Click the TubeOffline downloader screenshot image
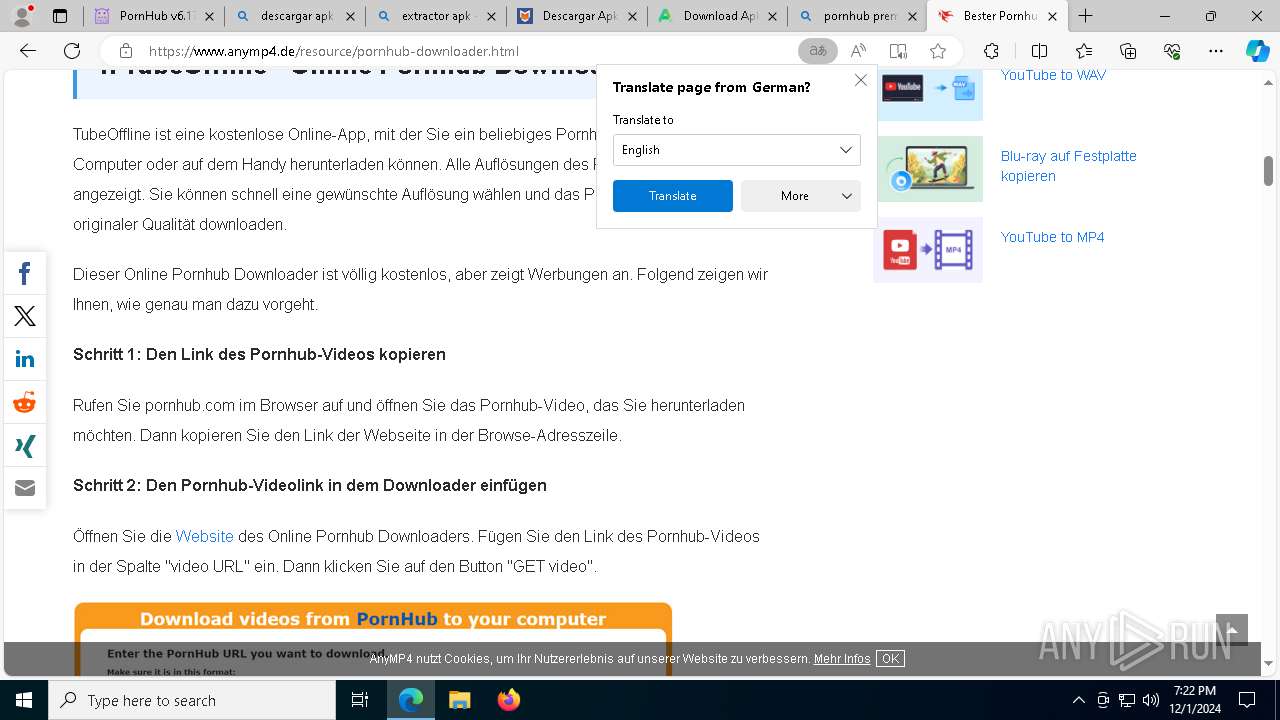 pos(372,638)
